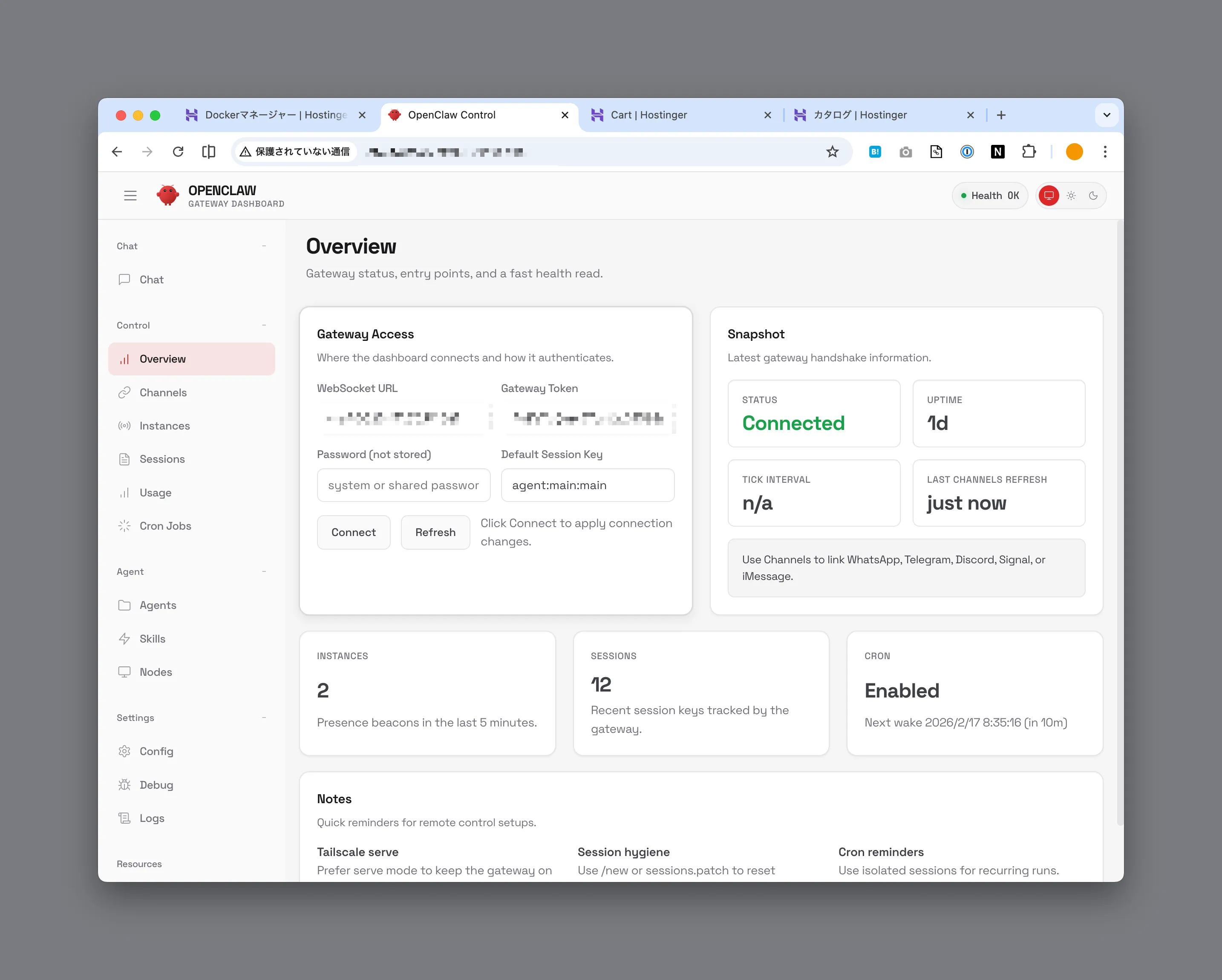This screenshot has width=1222, height=980.
Task: Click the Refresh button
Action: tap(435, 532)
